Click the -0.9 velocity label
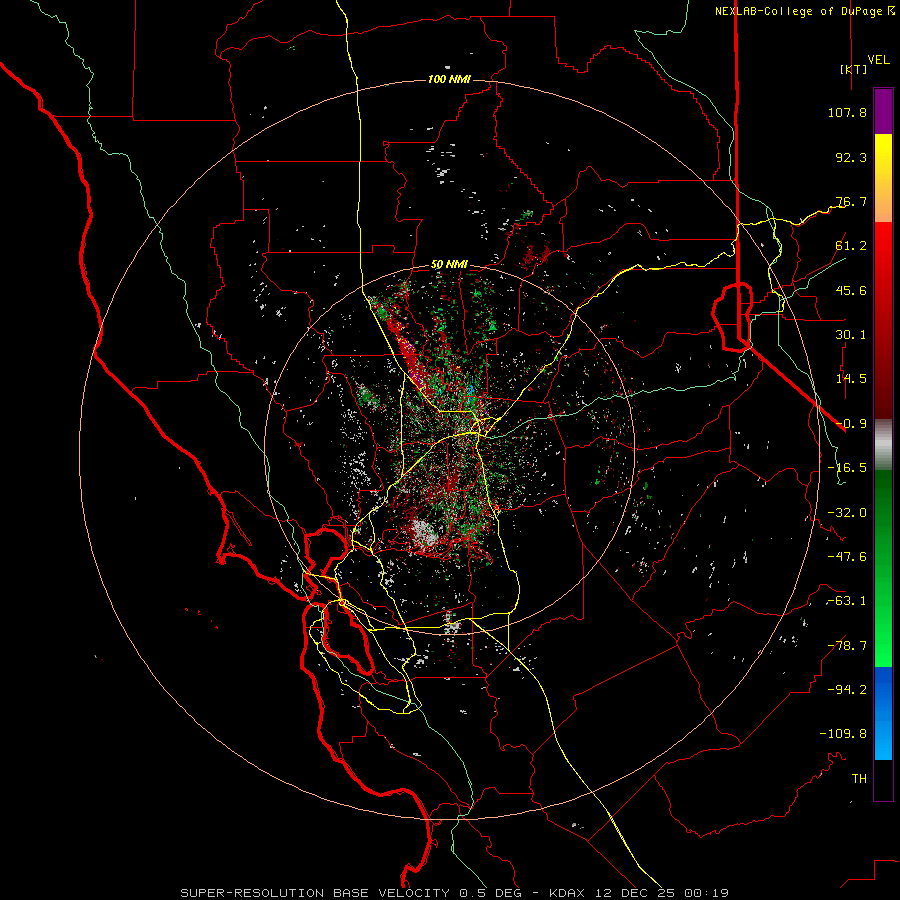The width and height of the screenshot is (900, 900). [x=851, y=424]
